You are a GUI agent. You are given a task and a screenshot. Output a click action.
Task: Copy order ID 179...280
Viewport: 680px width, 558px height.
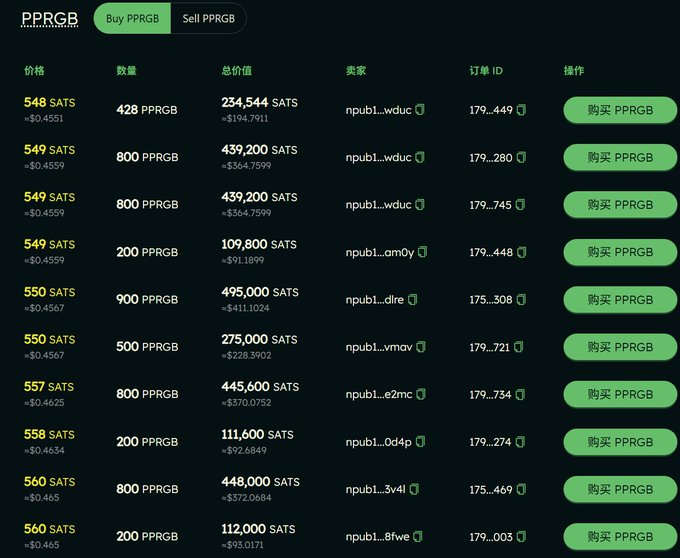(521, 157)
